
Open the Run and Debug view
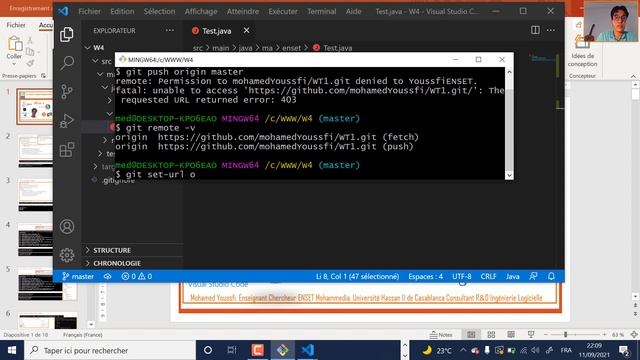pos(67,120)
